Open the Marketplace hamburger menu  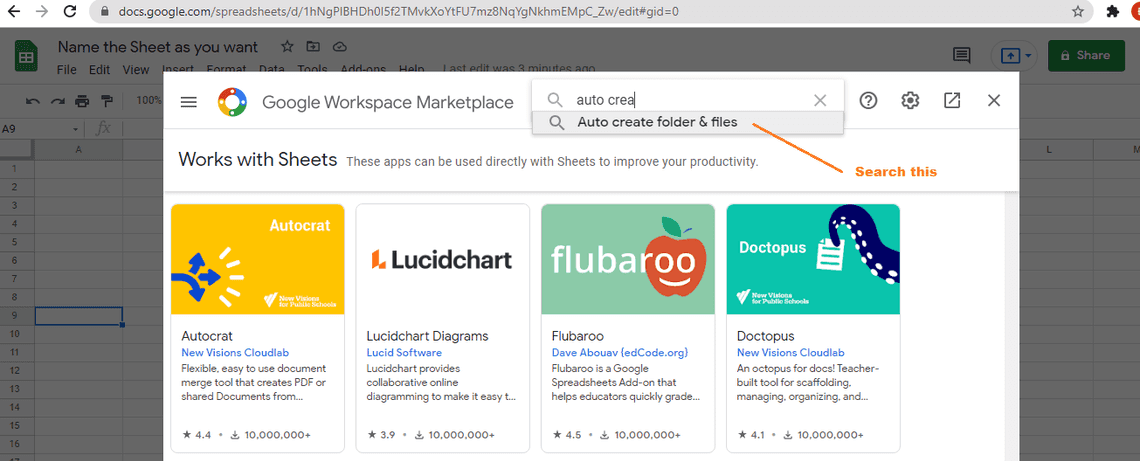(189, 102)
